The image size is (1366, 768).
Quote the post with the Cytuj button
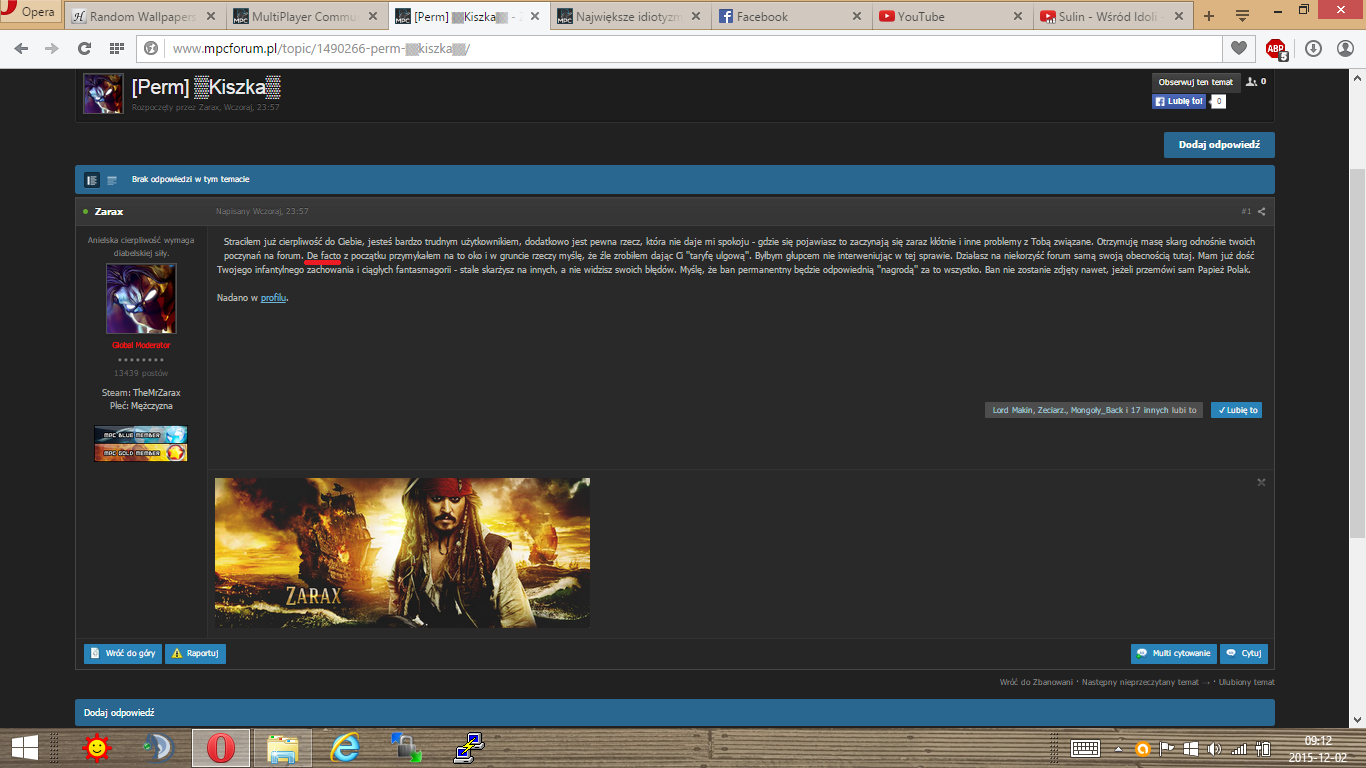(1244, 653)
